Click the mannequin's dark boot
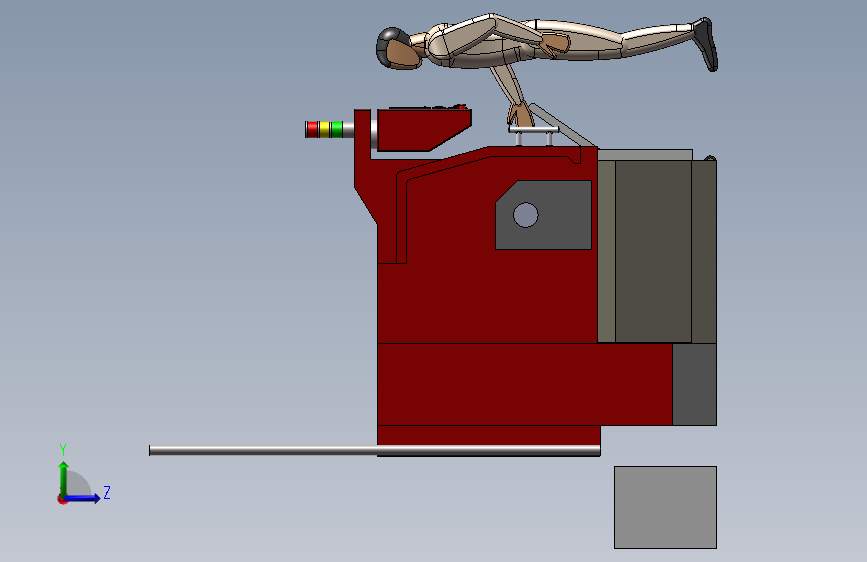867x562 pixels. 706,43
